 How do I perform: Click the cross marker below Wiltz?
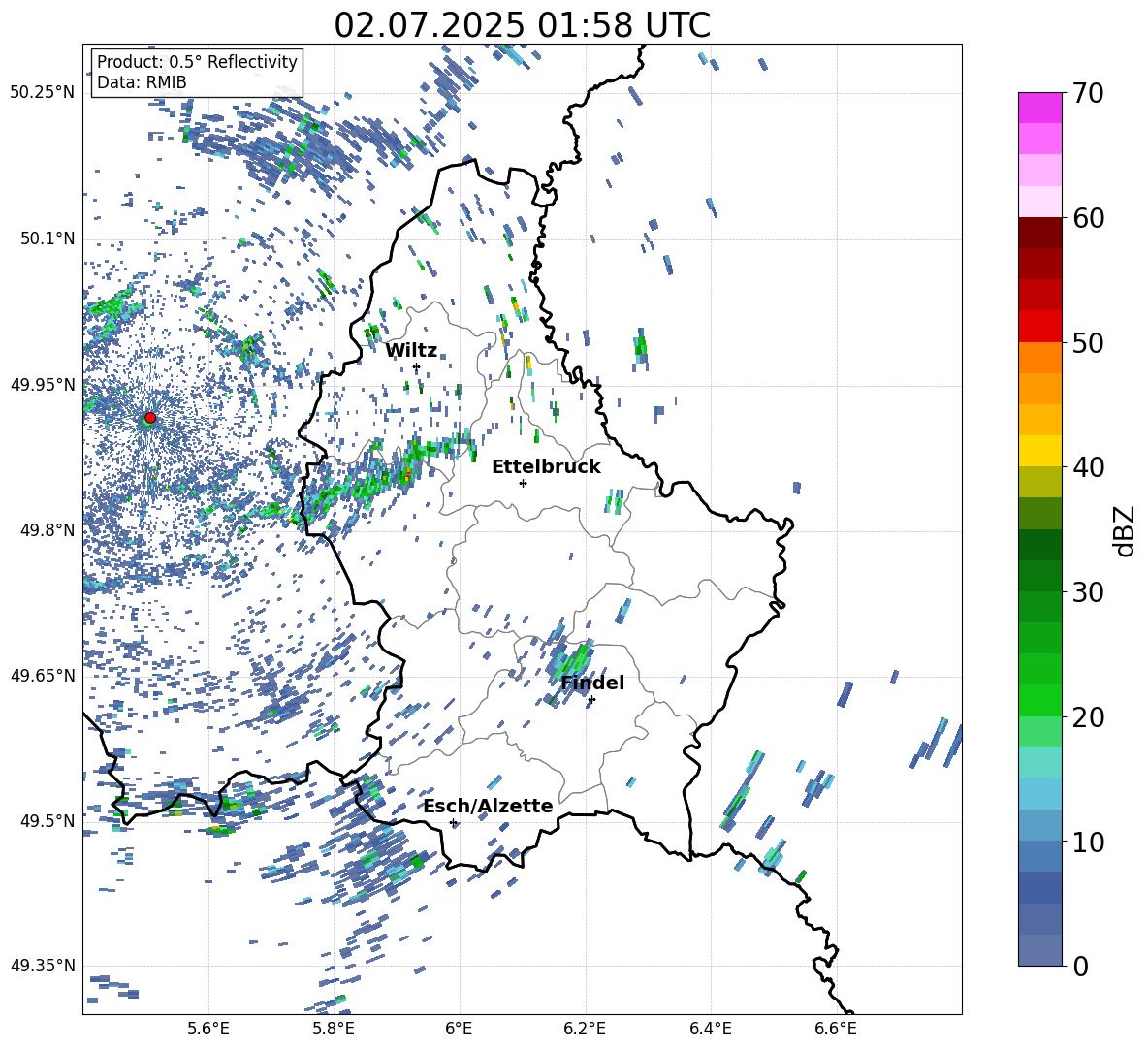point(416,366)
